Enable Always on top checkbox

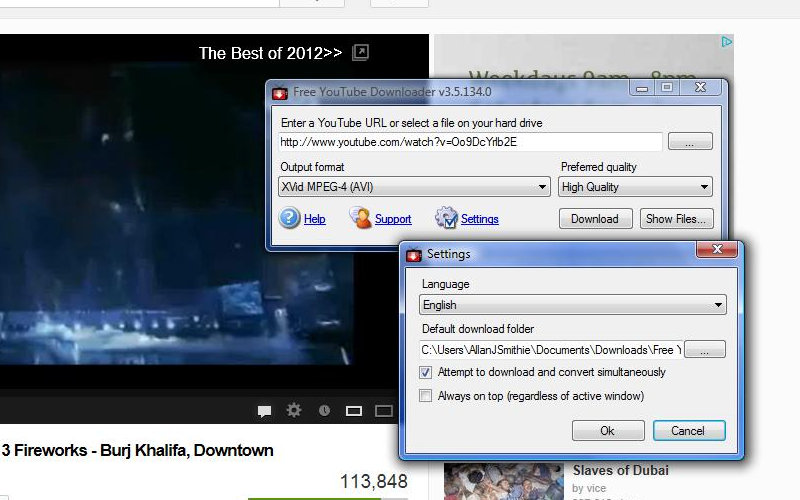(x=426, y=396)
